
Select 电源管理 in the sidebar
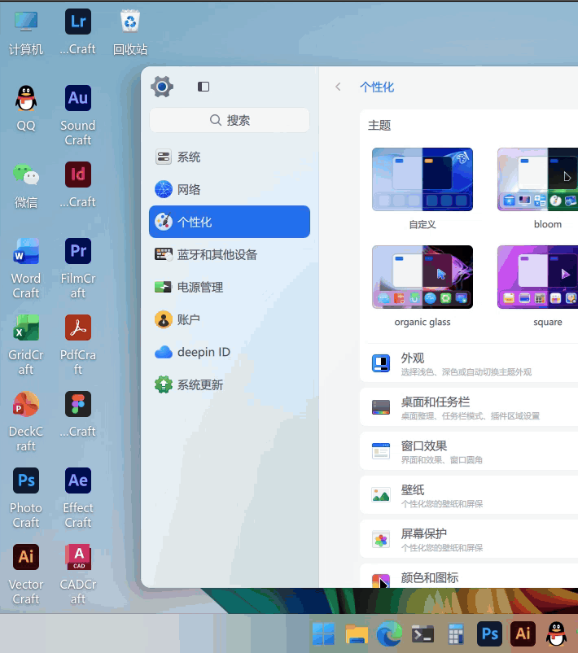229,287
